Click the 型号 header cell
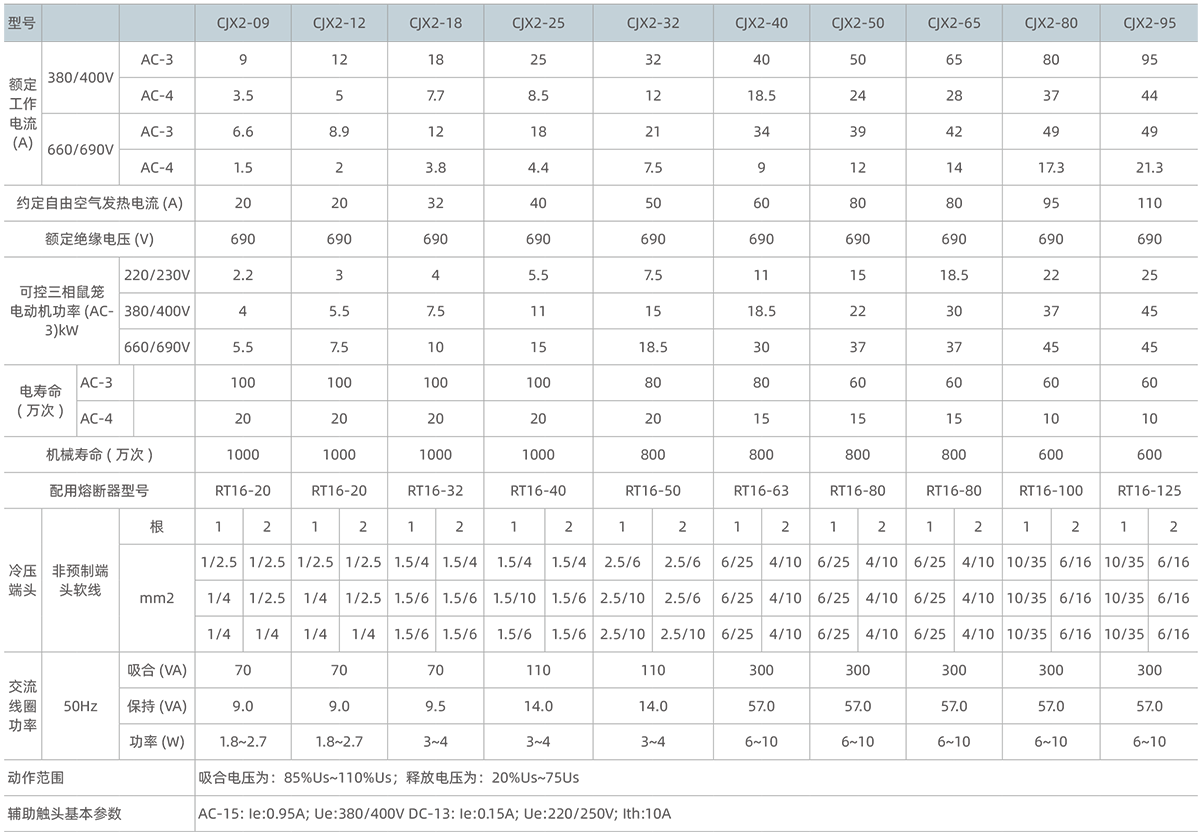The image size is (1200, 836). (x=19, y=19)
